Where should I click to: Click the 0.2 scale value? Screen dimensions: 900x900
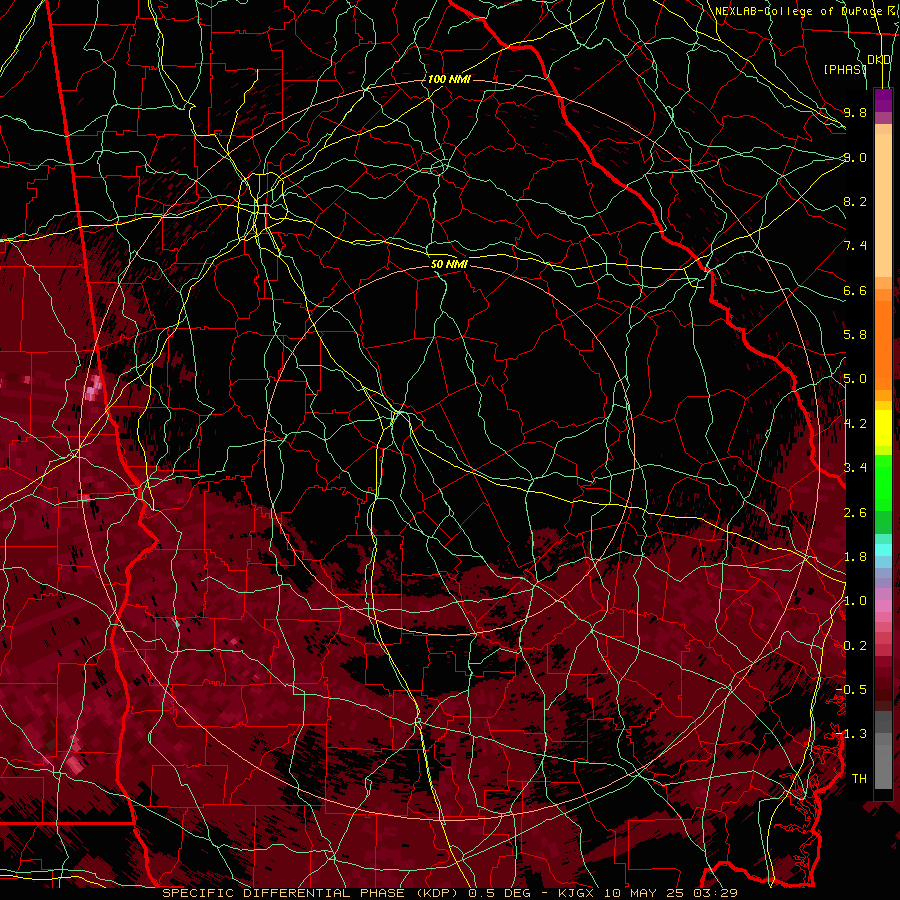[x=855, y=646]
